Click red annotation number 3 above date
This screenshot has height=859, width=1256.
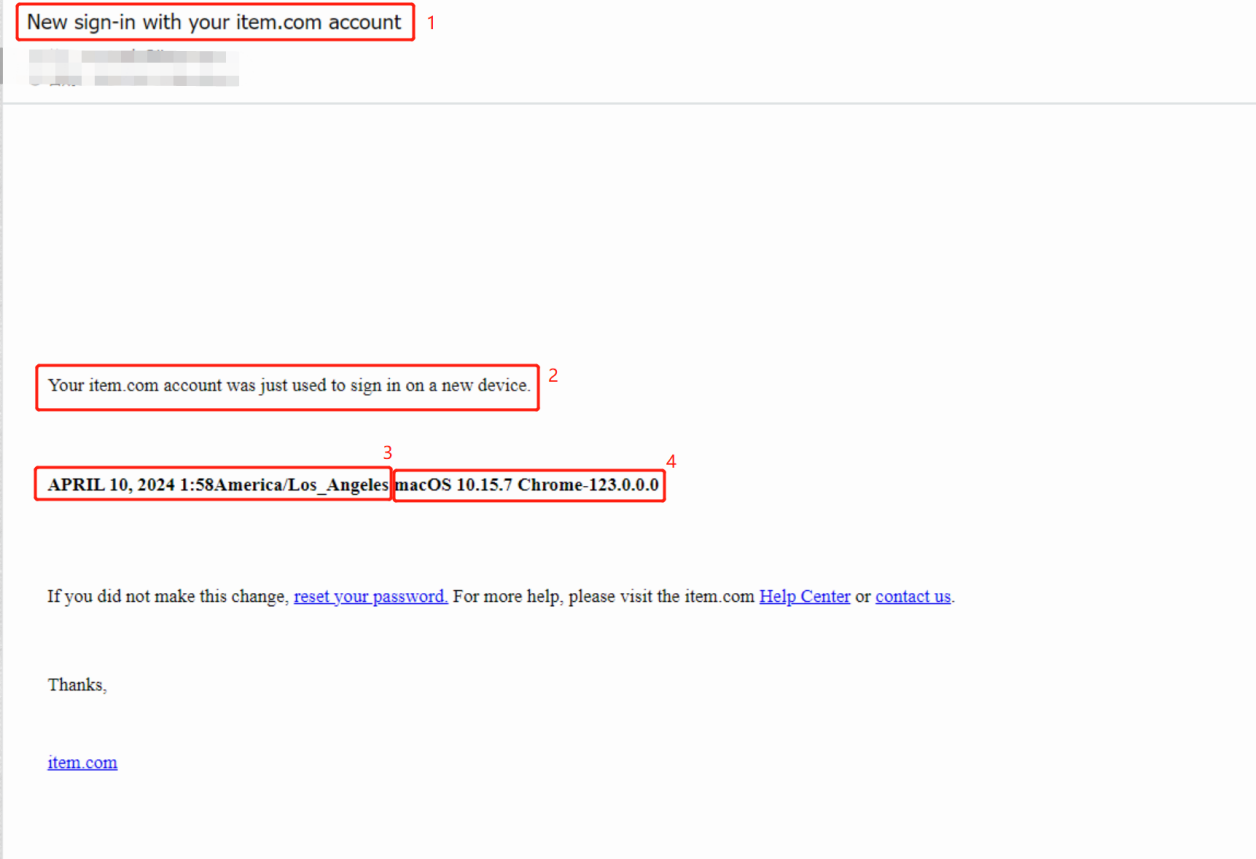(x=388, y=453)
